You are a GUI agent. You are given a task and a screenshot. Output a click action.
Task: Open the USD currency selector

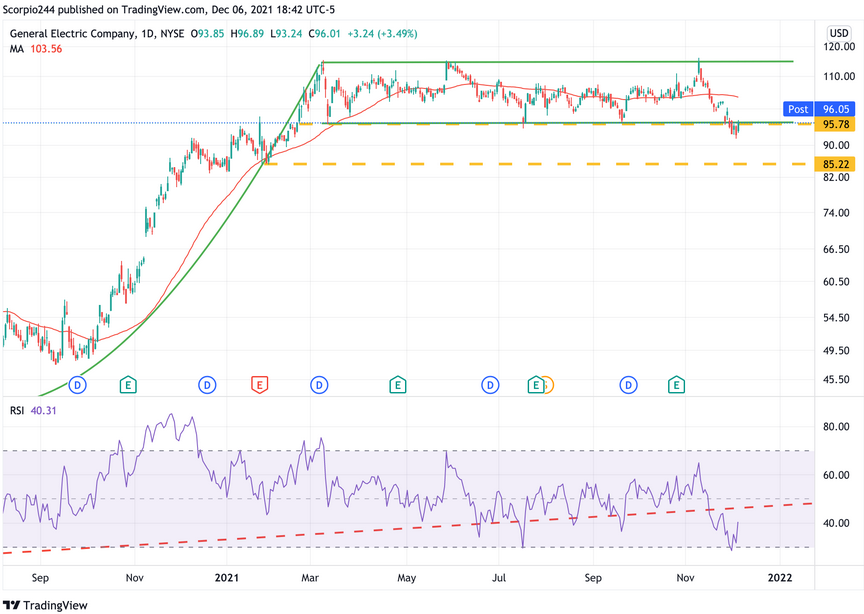pos(839,33)
